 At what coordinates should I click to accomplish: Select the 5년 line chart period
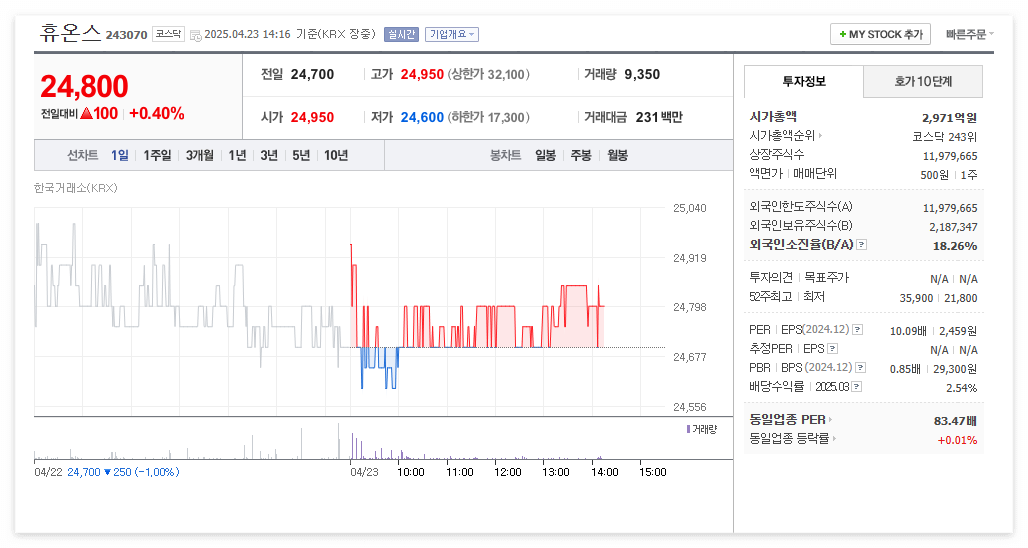coord(301,155)
